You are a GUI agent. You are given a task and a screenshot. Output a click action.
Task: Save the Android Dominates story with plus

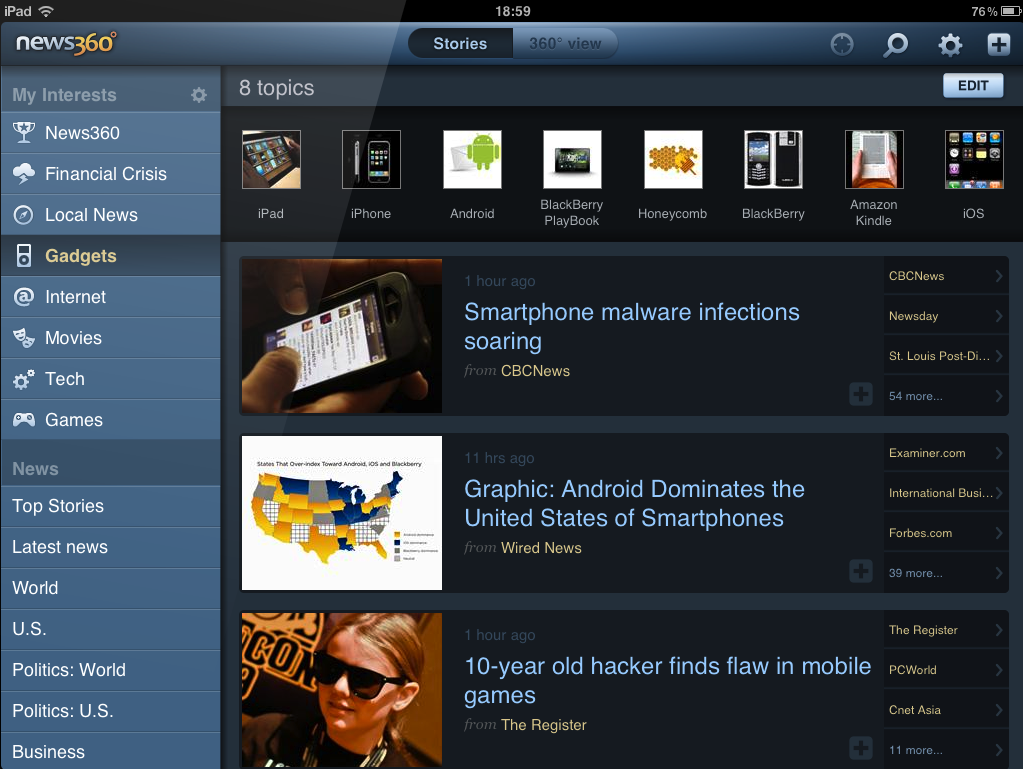861,571
